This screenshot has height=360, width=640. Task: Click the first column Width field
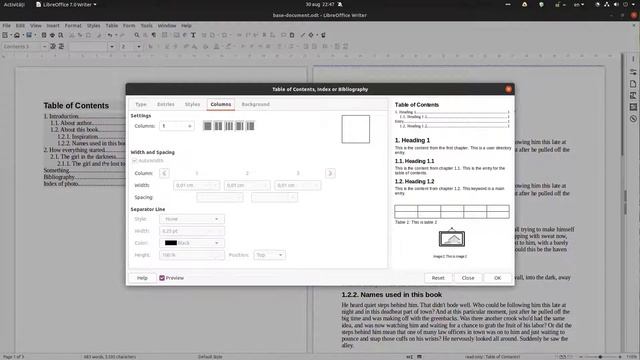pos(196,185)
